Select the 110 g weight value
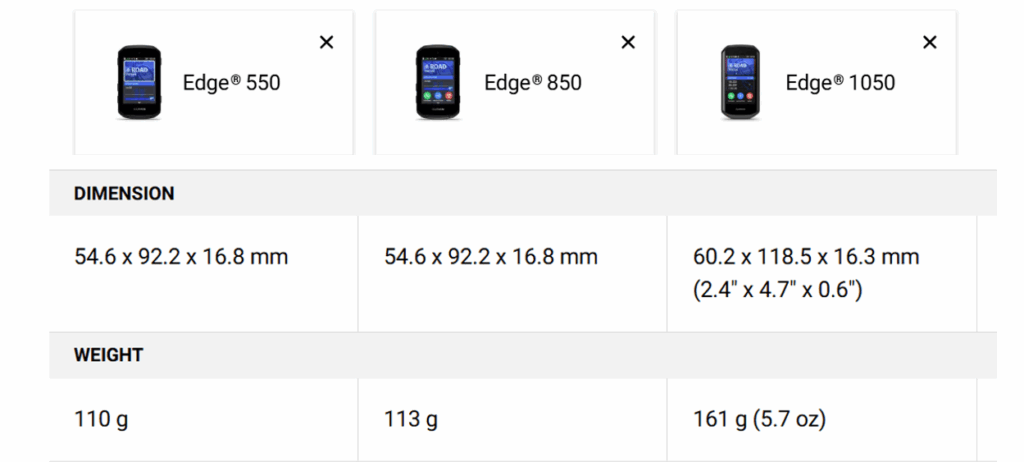The height and width of the screenshot is (462, 1024). [x=101, y=419]
